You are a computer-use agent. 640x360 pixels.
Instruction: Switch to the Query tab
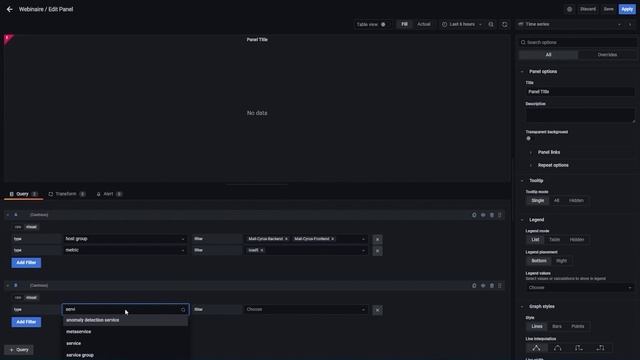[23, 194]
